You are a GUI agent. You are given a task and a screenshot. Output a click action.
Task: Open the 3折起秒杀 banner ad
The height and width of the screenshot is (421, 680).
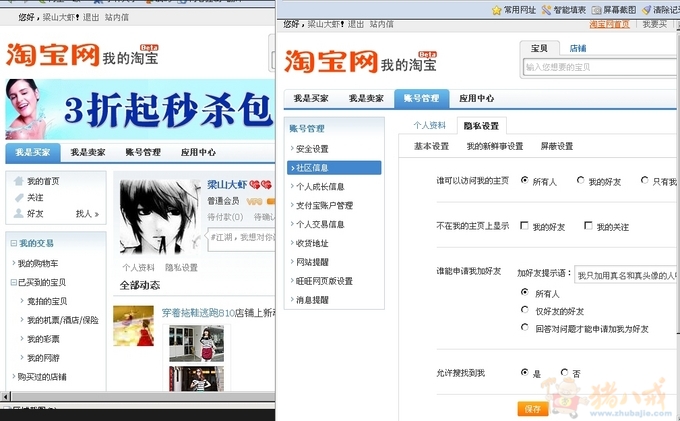tap(140, 109)
